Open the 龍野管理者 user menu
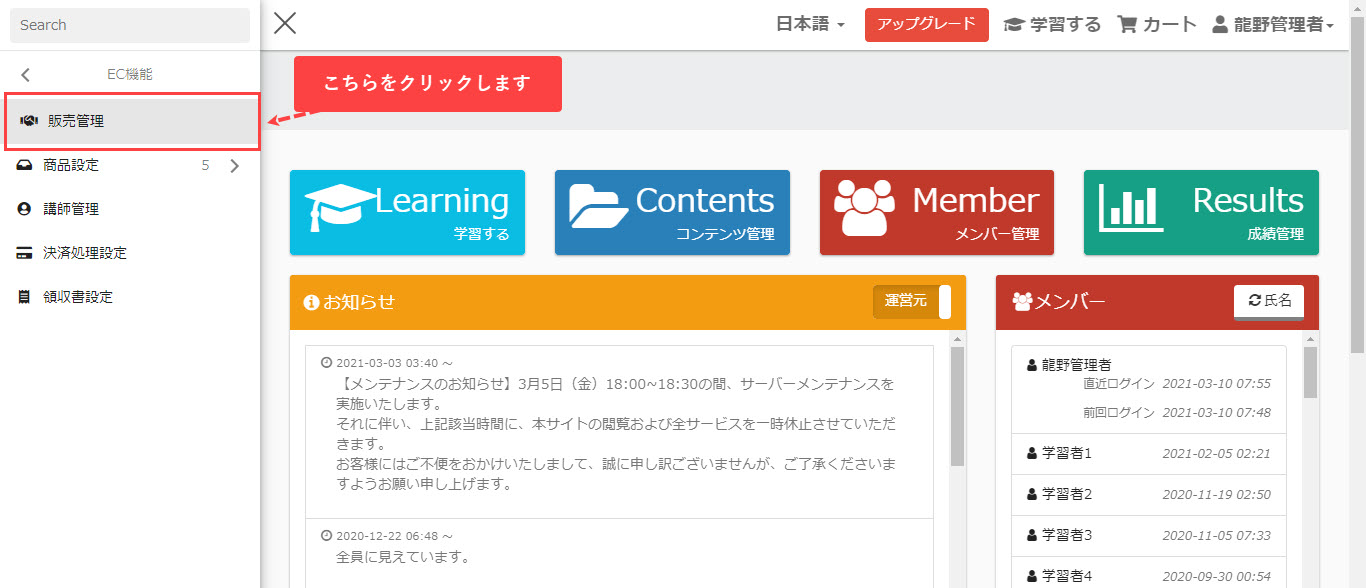The width and height of the screenshot is (1366, 588). tap(1272, 25)
